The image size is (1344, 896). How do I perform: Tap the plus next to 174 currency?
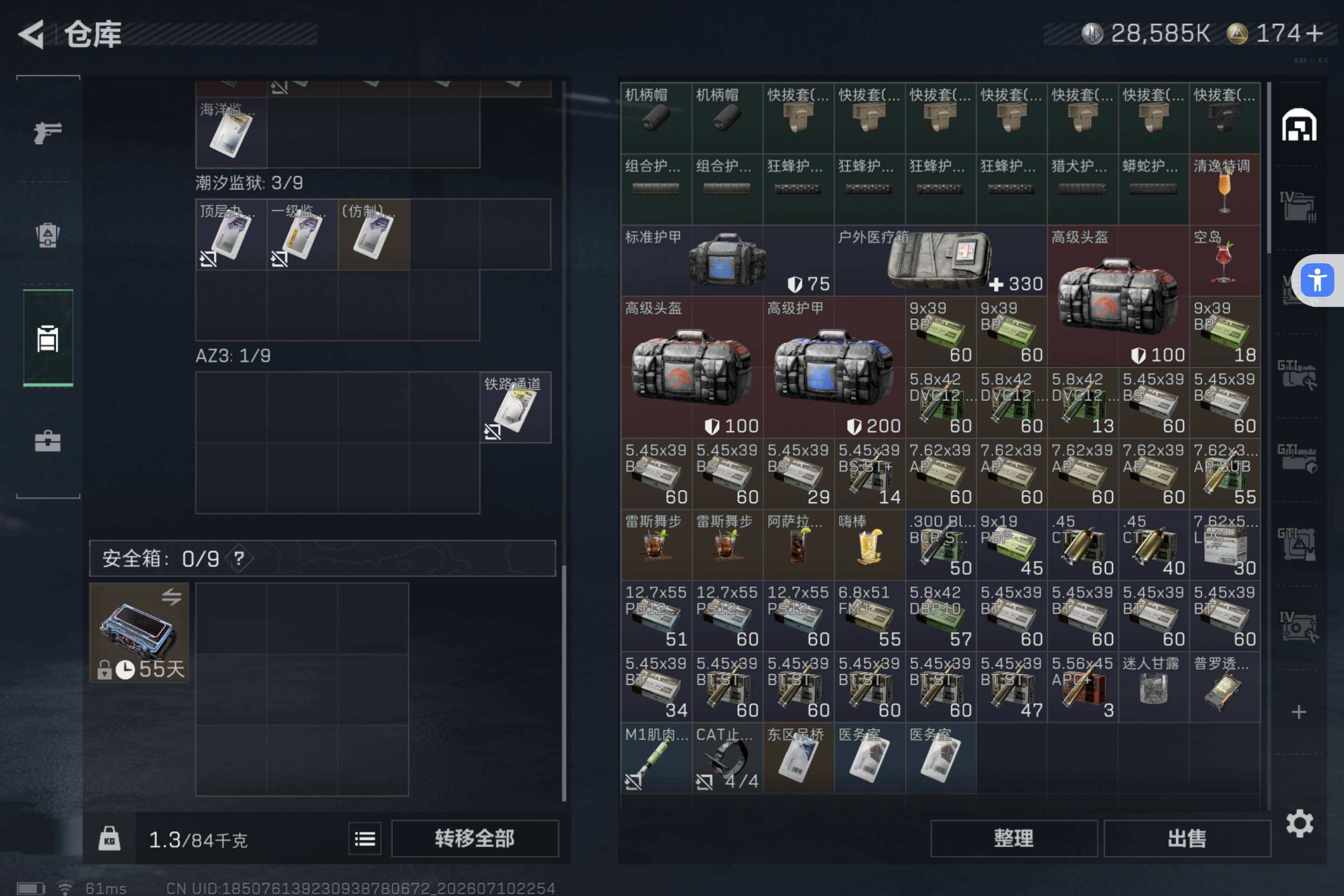[1314, 34]
